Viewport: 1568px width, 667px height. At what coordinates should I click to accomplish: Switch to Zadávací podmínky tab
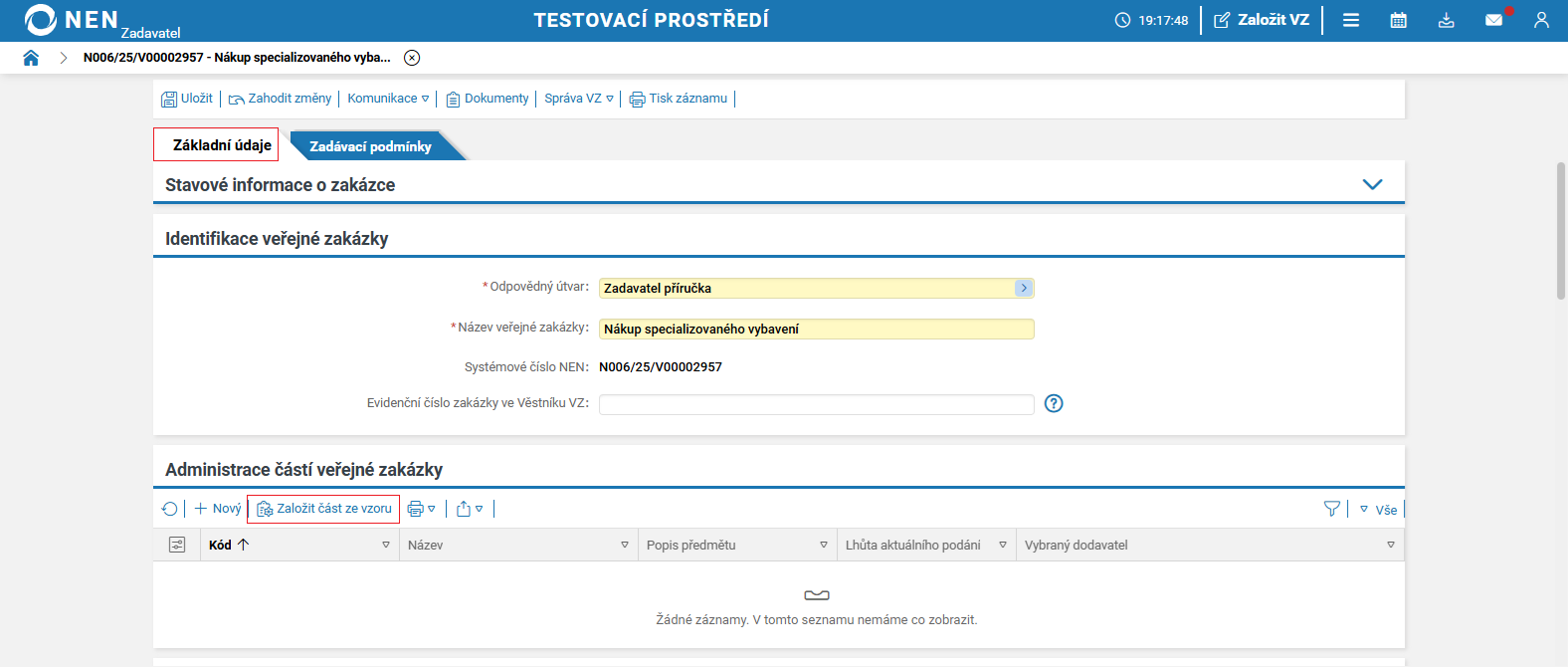coord(370,146)
